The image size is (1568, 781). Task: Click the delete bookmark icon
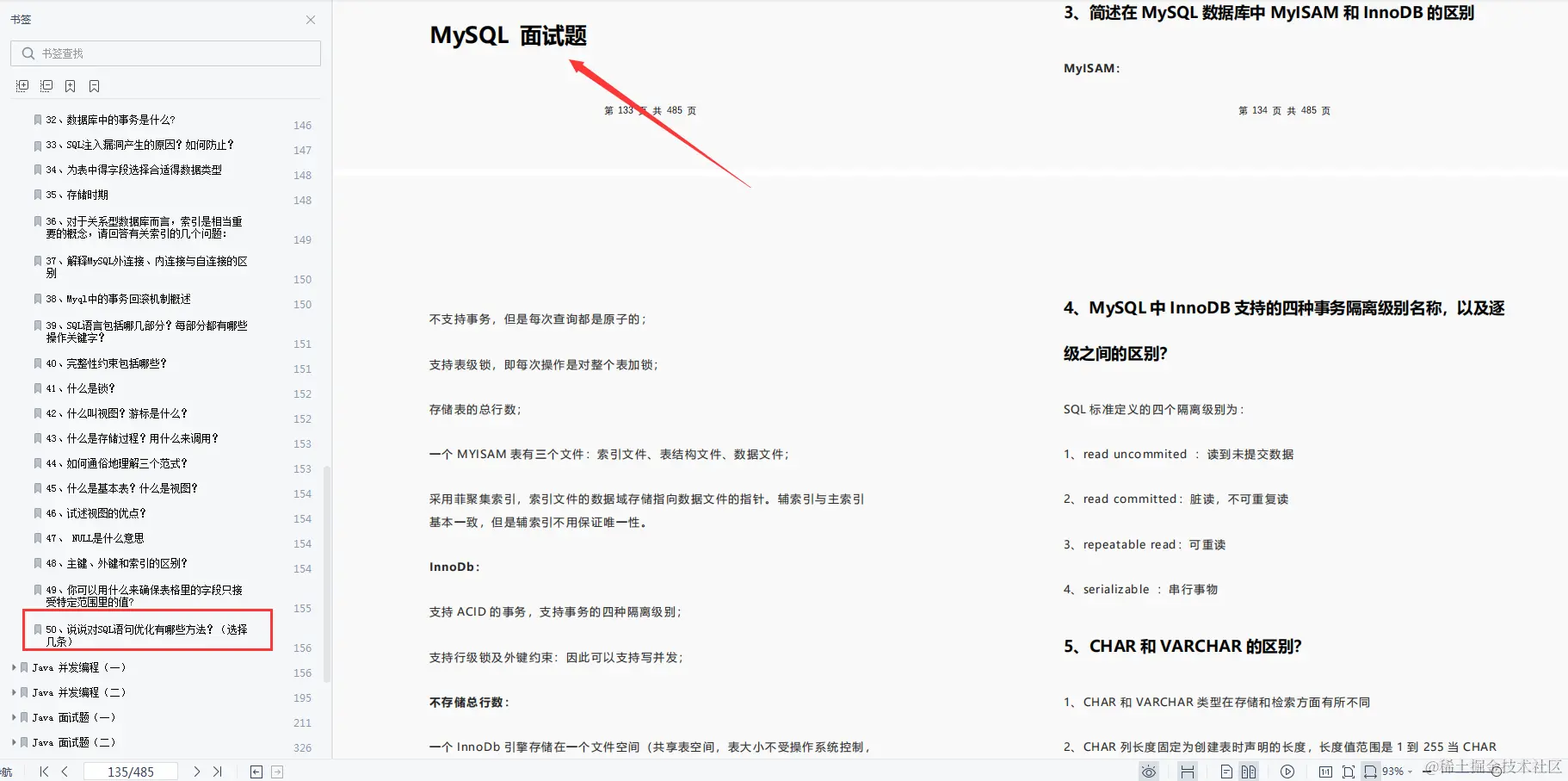click(95, 86)
